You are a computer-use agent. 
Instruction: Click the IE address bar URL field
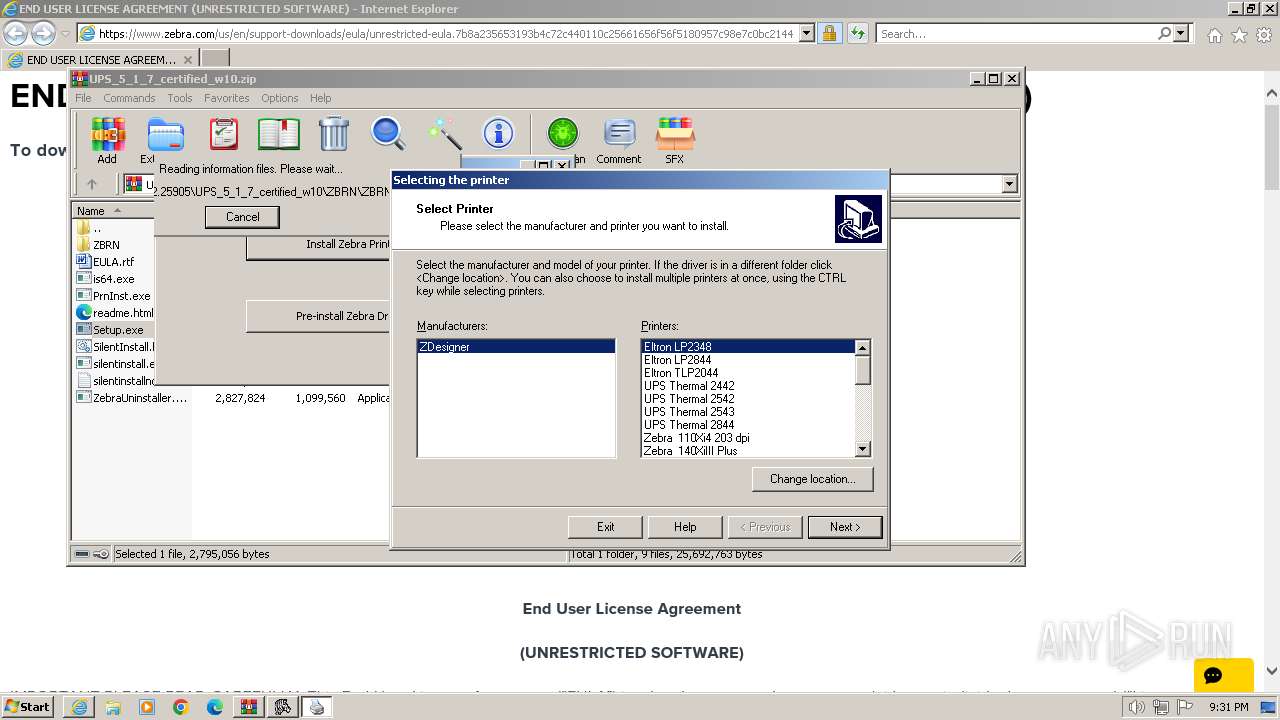tap(447, 33)
